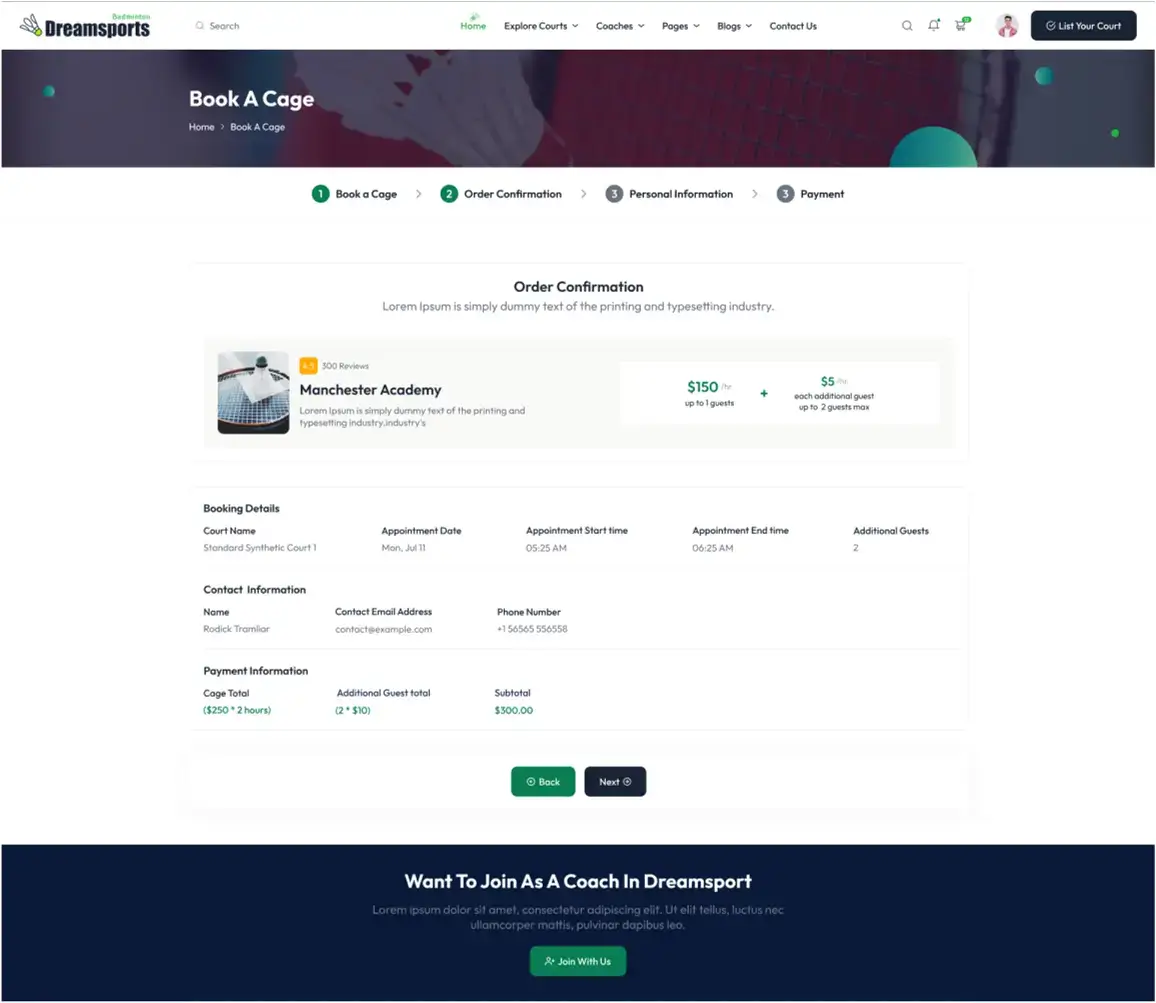Select the Payment step

[x=810, y=194]
